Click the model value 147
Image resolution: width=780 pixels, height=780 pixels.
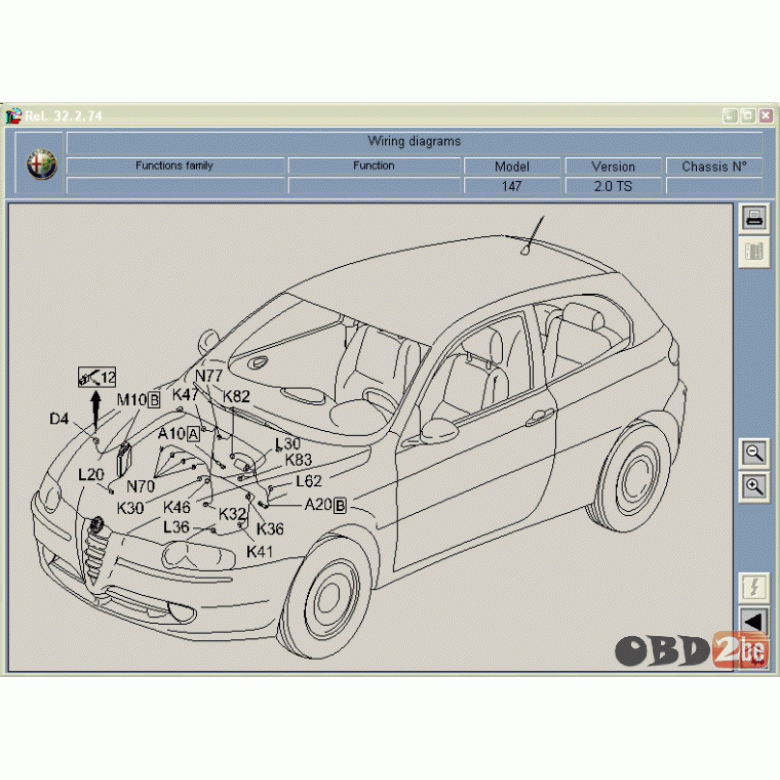point(512,186)
